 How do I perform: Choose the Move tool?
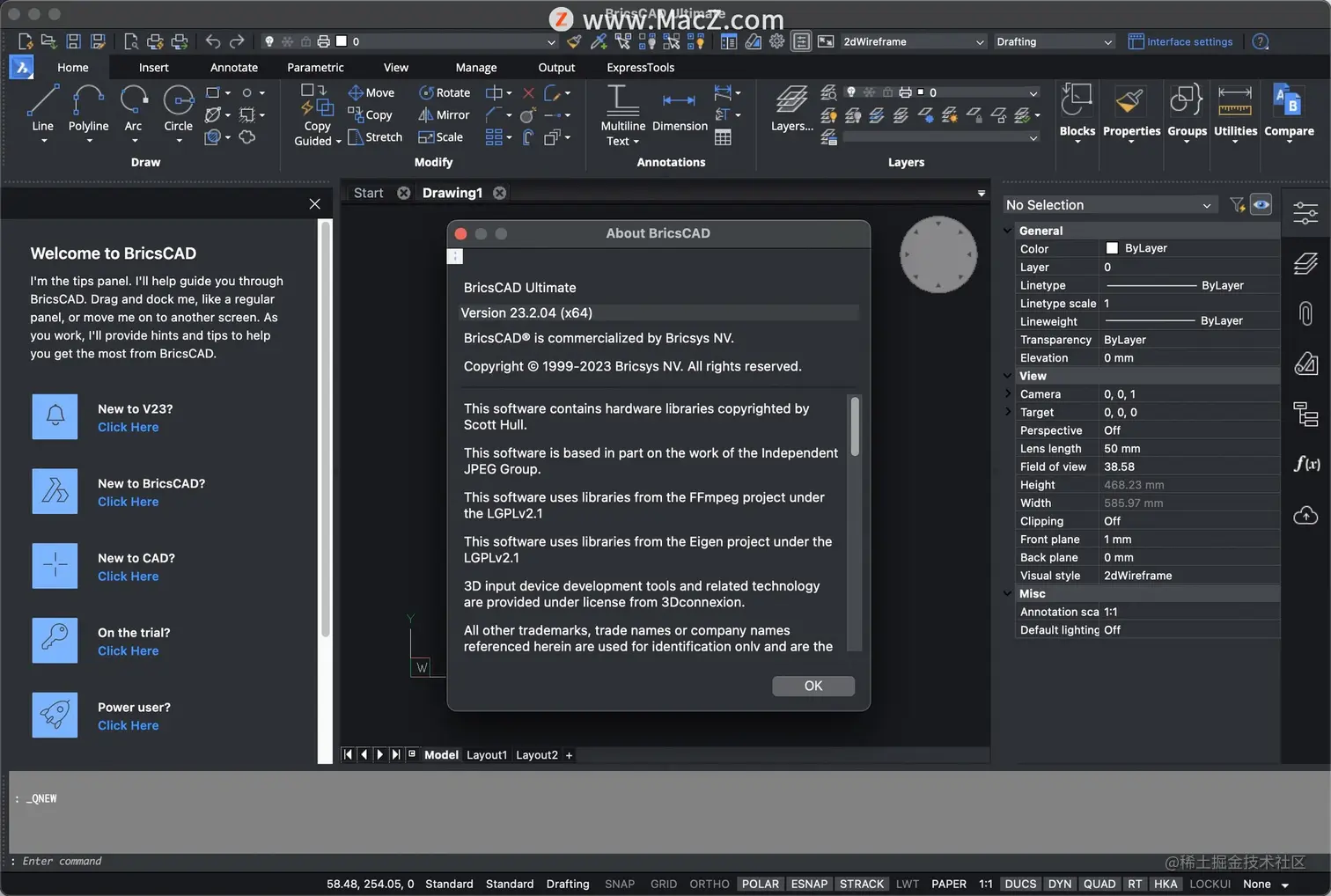coord(371,92)
